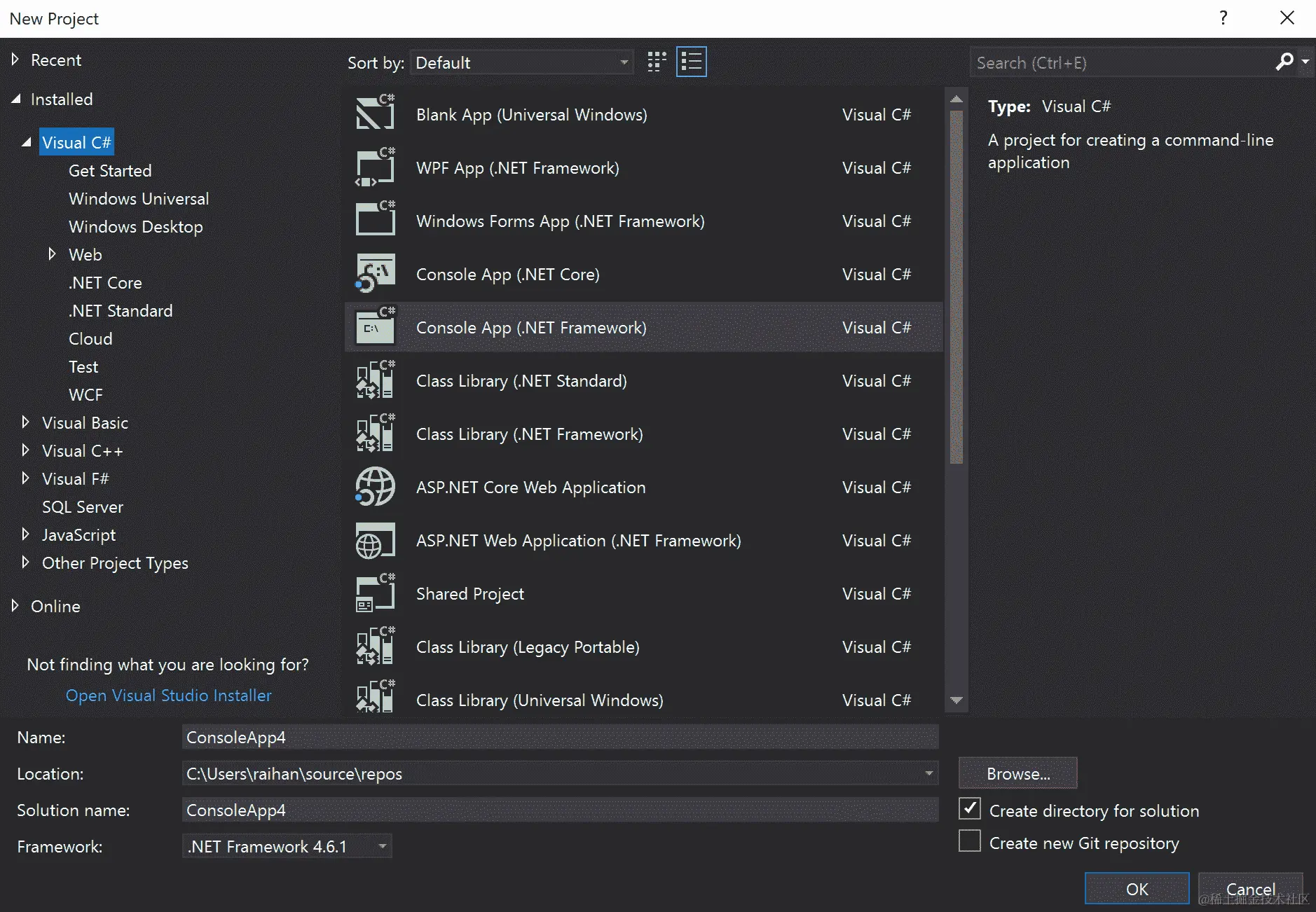Select Get Started category
Image resolution: width=1316 pixels, height=912 pixels.
pos(110,171)
